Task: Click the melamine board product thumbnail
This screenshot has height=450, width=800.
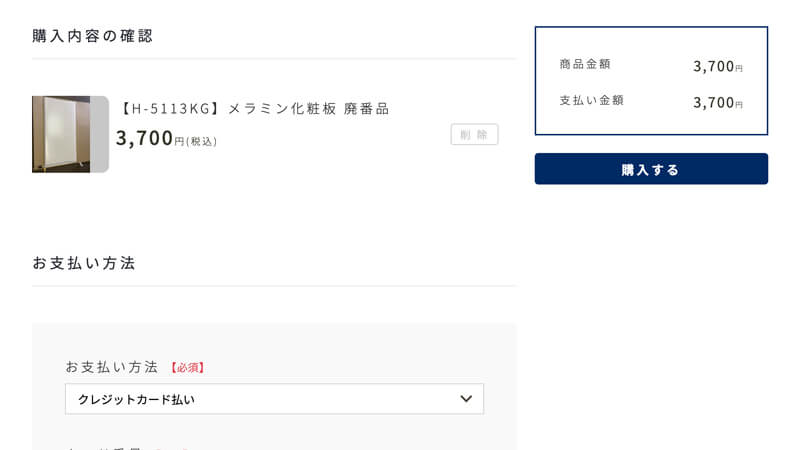Action: click(x=61, y=134)
